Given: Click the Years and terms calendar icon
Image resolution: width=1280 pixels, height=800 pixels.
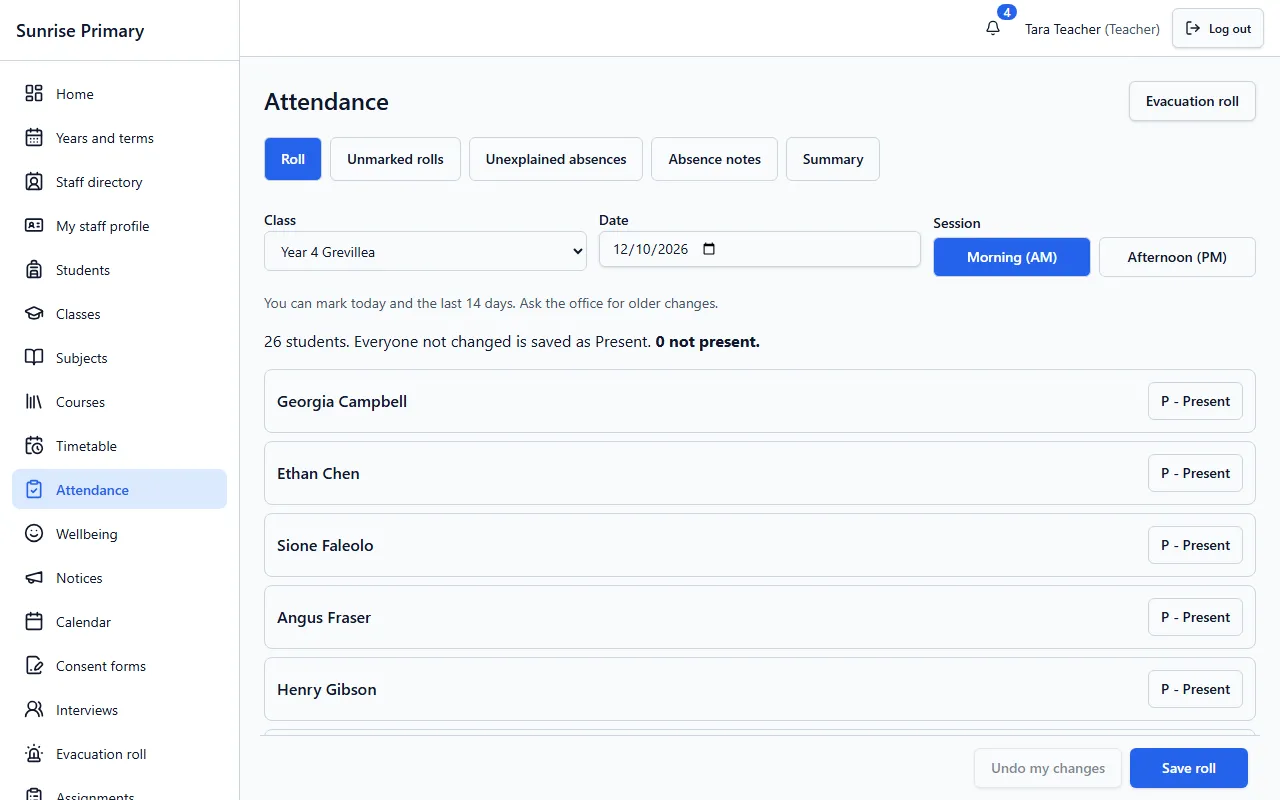Looking at the screenshot, I should 34,138.
